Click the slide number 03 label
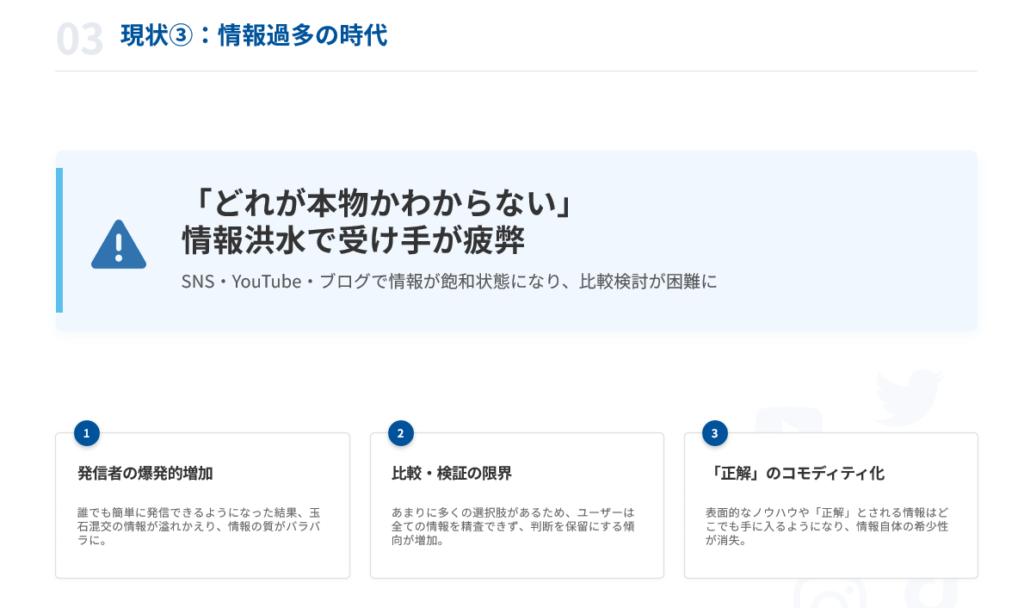Viewport: 1024px width, 608px height. [80, 39]
